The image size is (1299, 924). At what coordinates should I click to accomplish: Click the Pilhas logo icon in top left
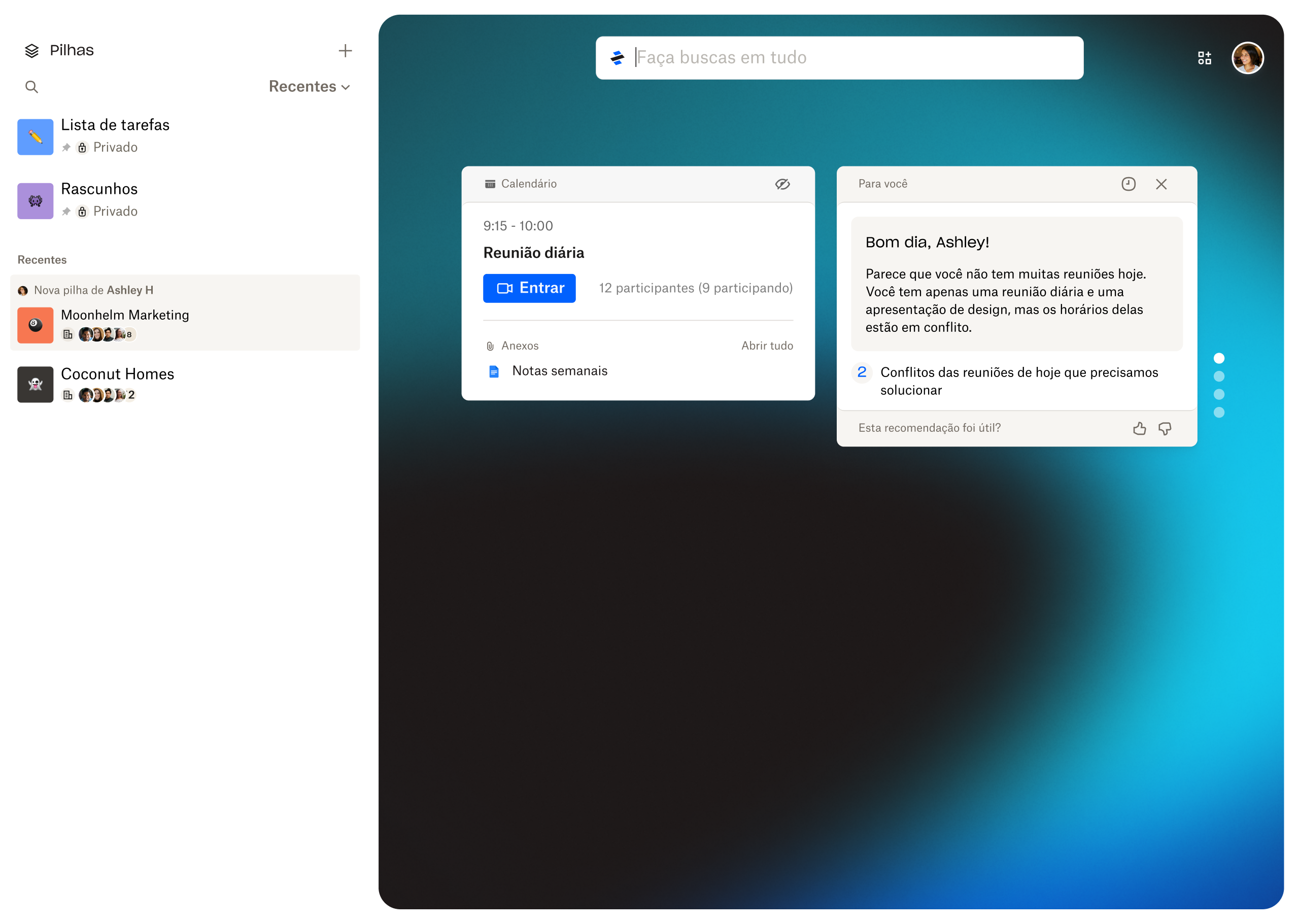[x=31, y=49]
